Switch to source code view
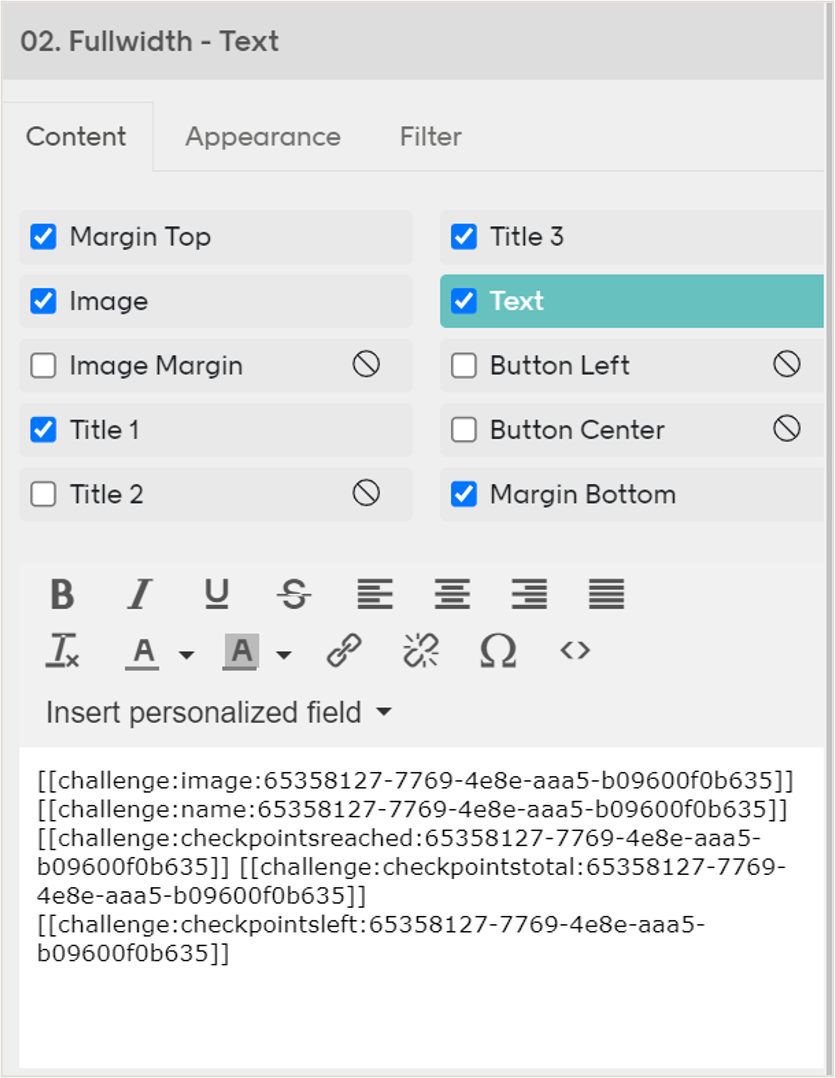 tap(575, 651)
